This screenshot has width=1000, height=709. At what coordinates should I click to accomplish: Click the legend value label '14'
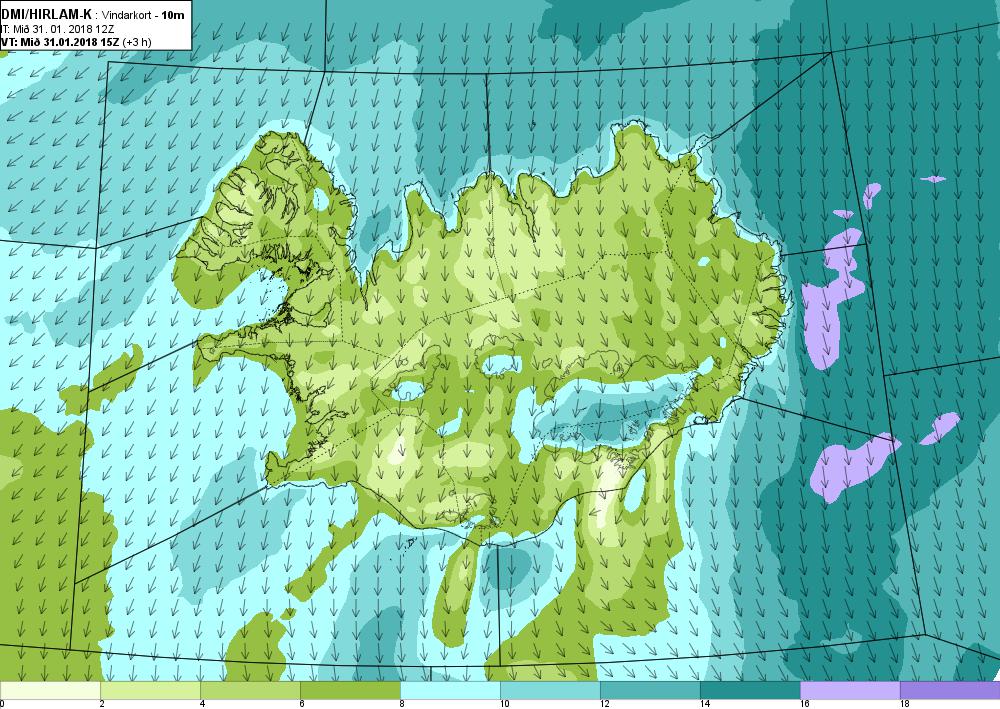pos(705,704)
